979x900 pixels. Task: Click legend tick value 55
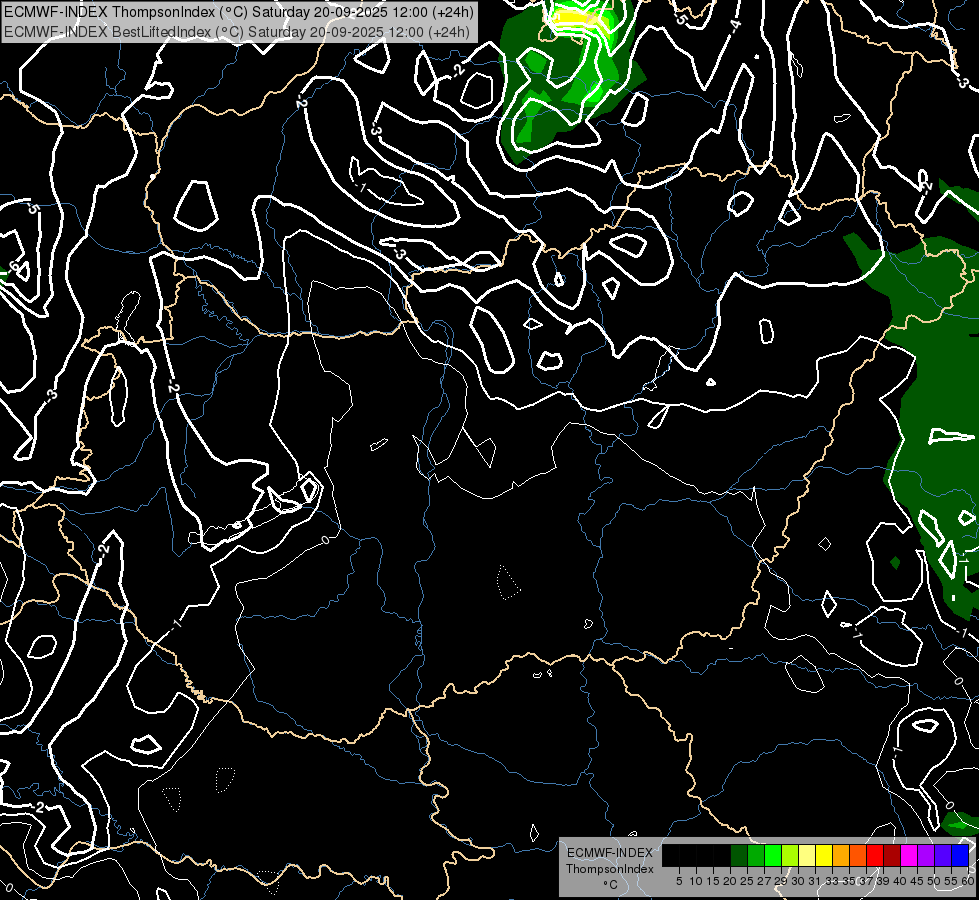[x=952, y=881]
